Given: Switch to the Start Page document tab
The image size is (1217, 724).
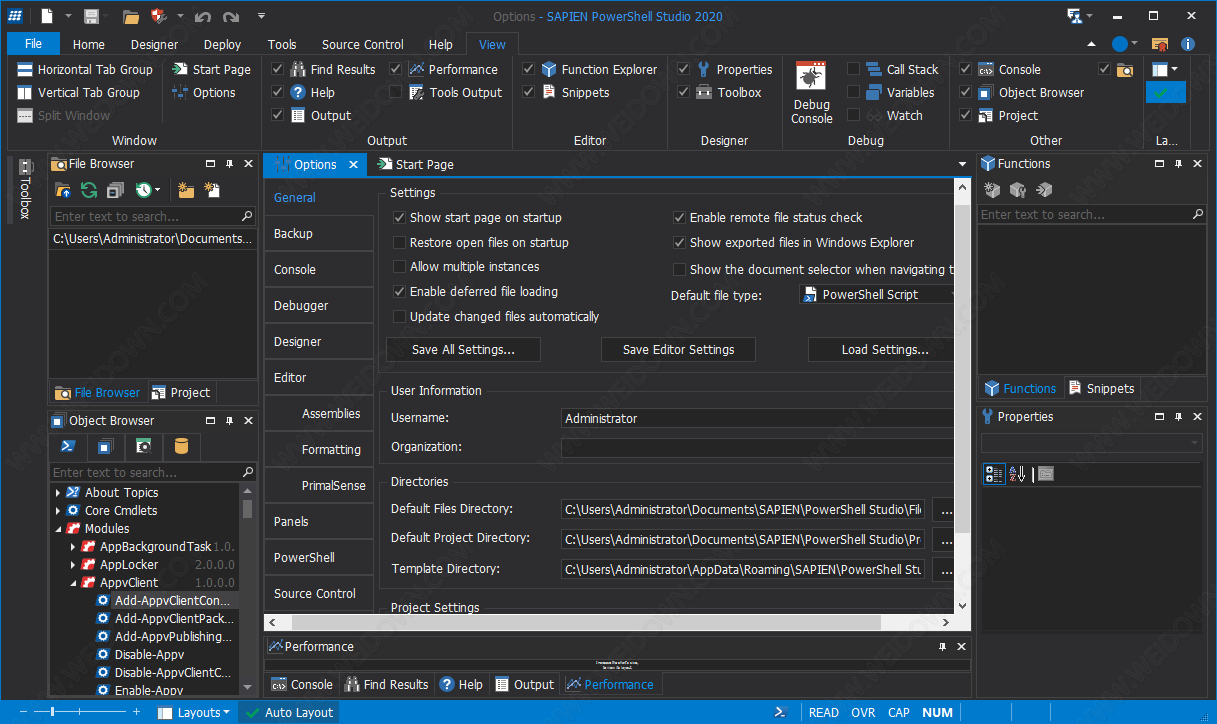Looking at the screenshot, I should [x=415, y=164].
